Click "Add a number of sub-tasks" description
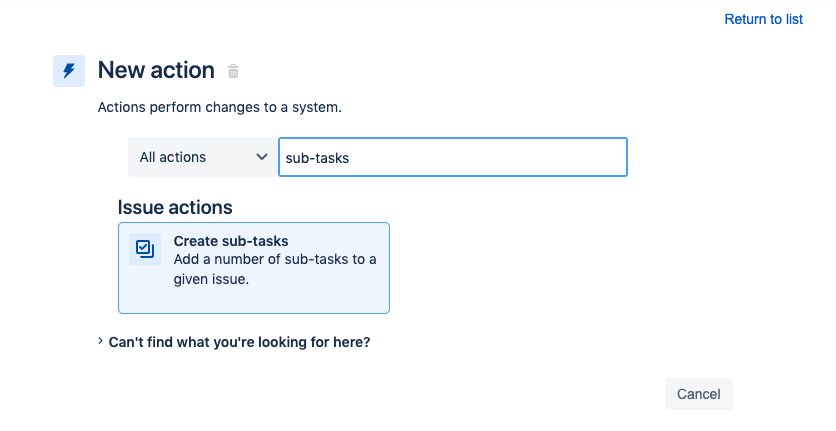Screen dimensions: 836x431 (x=274, y=261)
